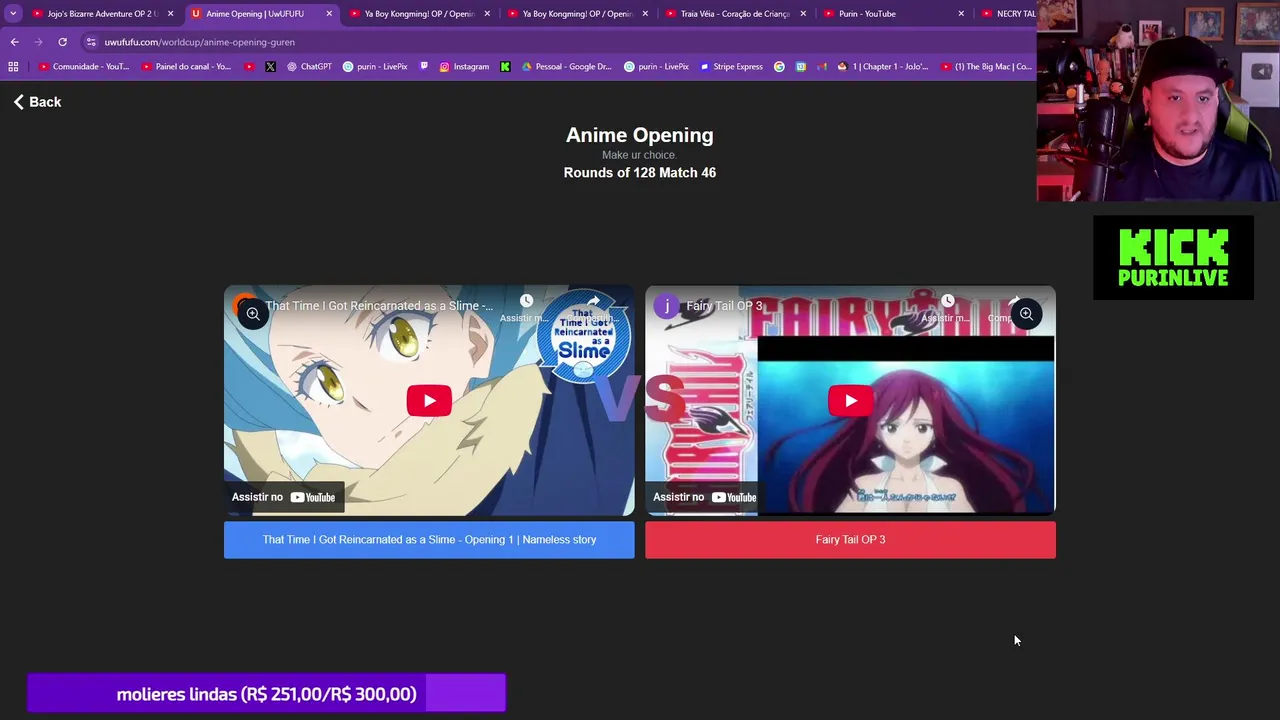Open the X (Twitter) bookmark icon
Image resolution: width=1280 pixels, height=720 pixels.
tap(270, 67)
